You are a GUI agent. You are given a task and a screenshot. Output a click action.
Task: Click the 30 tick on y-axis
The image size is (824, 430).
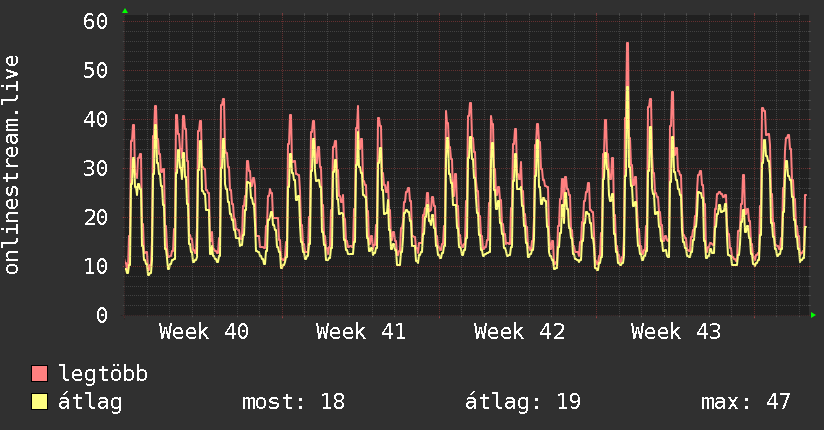tap(95, 168)
